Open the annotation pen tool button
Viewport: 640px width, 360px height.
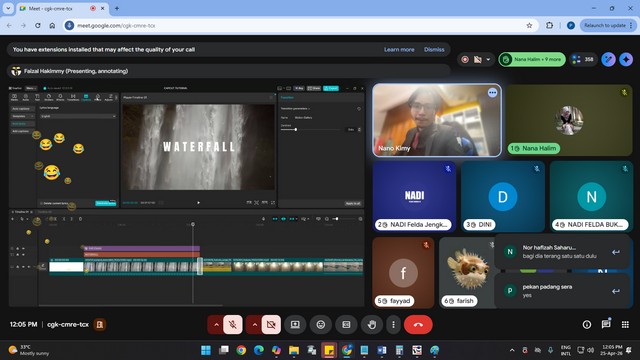608,60
